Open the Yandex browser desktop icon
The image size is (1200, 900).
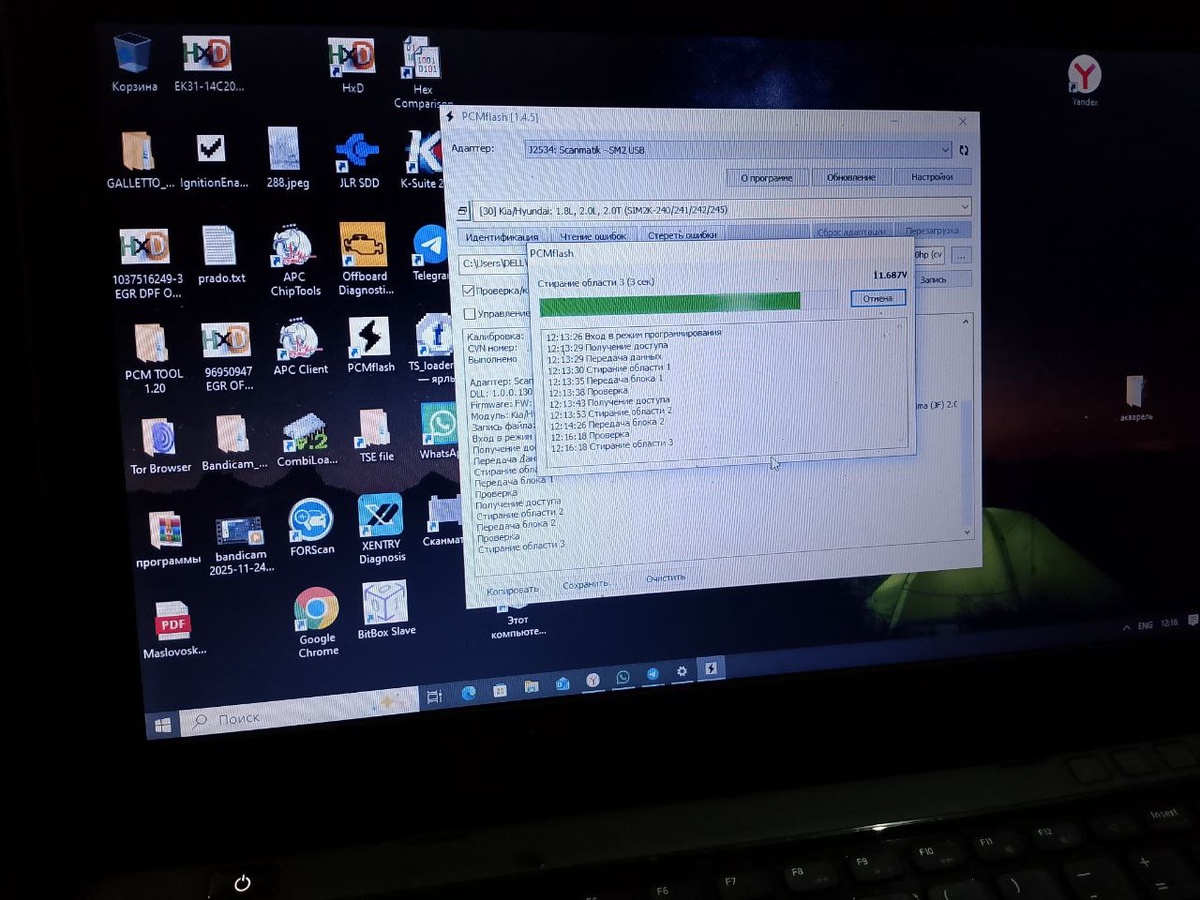1085,81
